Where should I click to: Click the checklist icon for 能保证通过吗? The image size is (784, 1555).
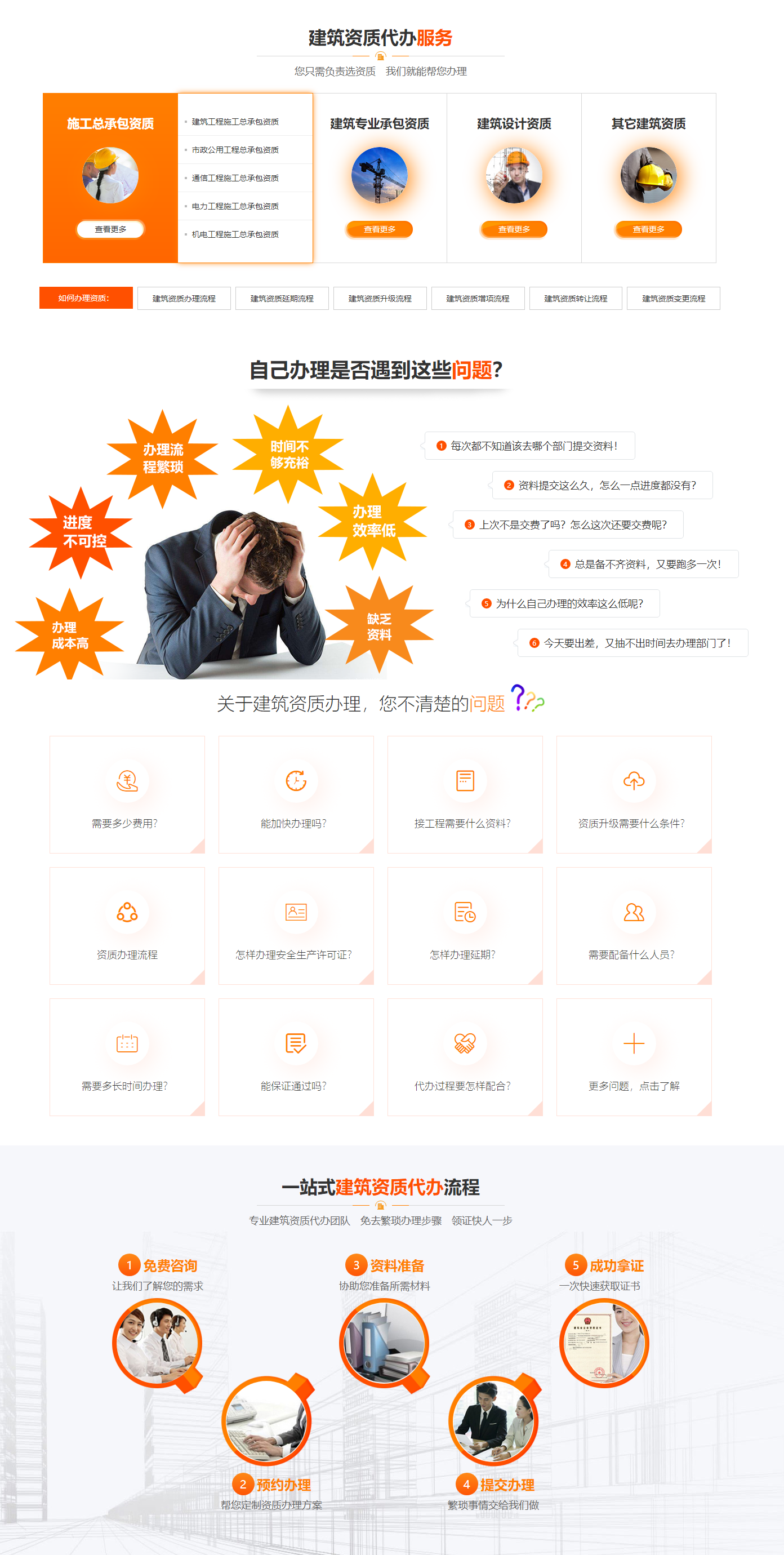pos(296,1043)
